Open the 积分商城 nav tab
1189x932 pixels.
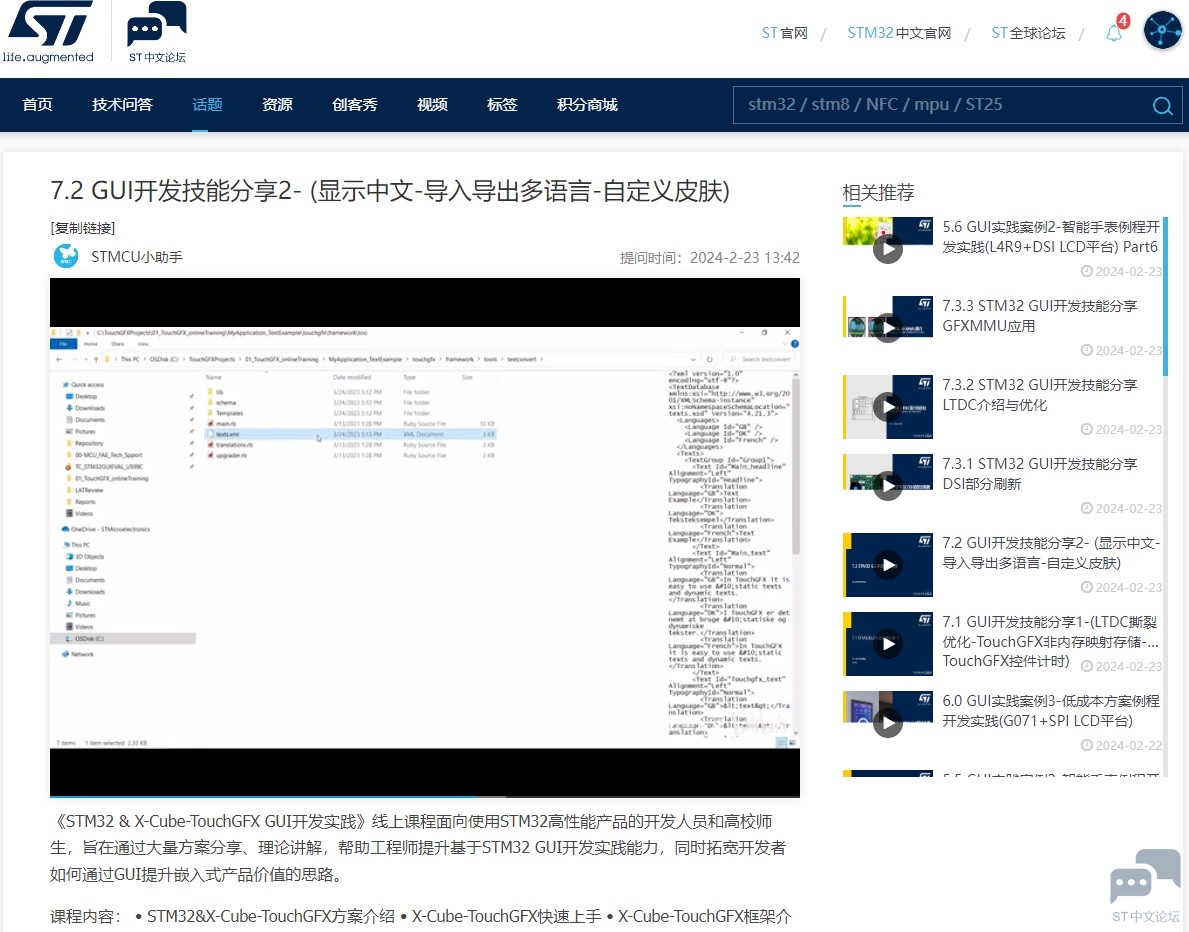click(587, 105)
